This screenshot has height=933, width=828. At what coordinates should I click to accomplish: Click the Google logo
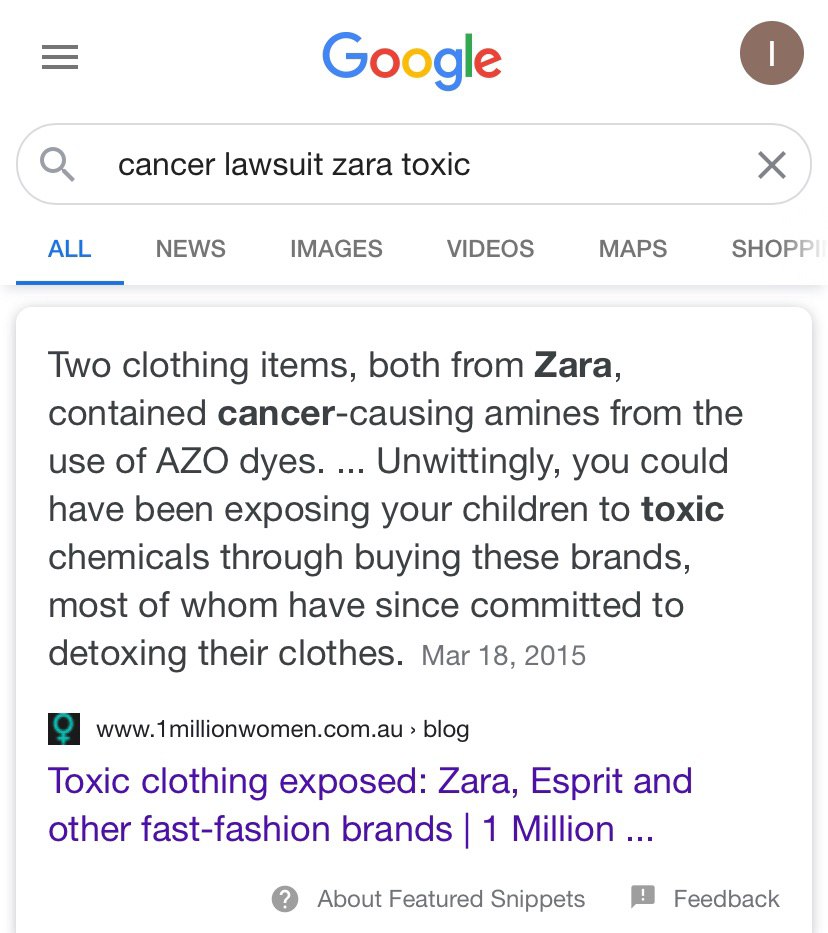pos(412,60)
